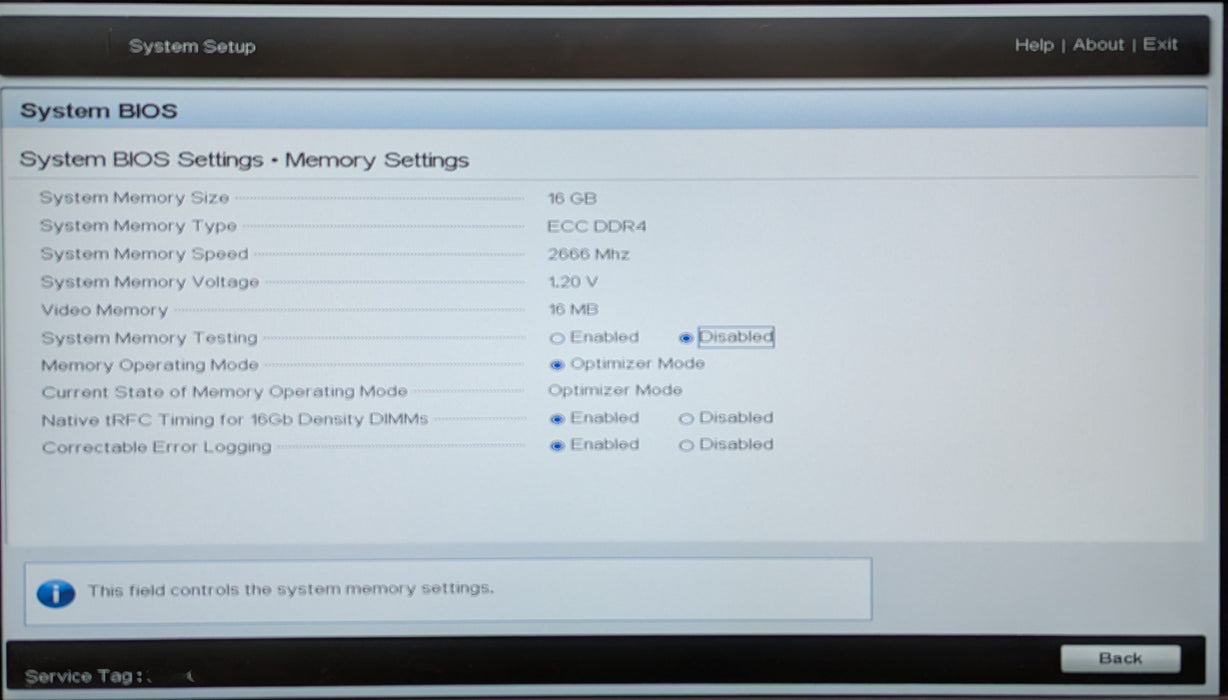Click the ECC DDR4 value

[597, 227]
